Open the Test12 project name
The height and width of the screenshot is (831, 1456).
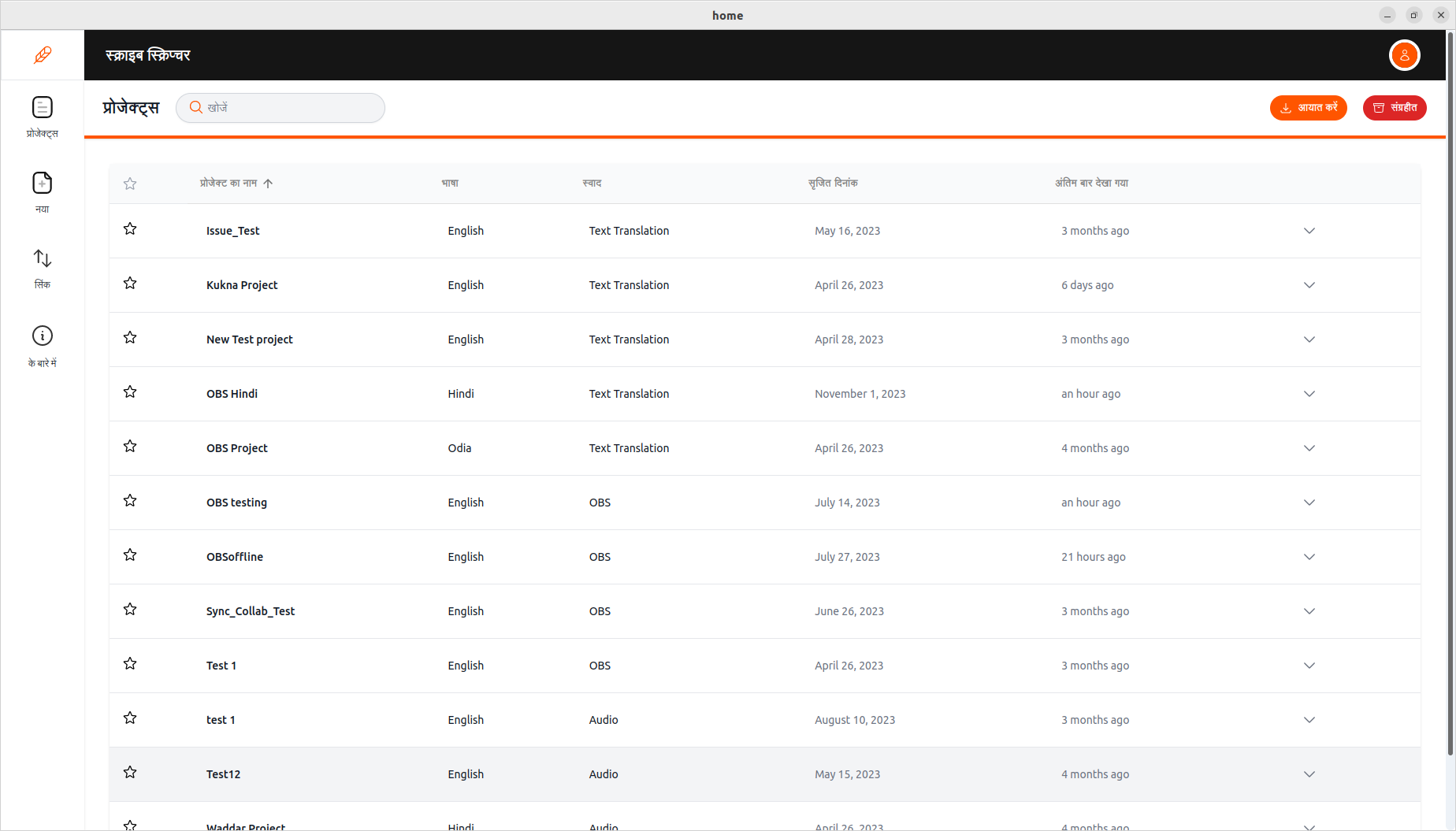[x=223, y=774]
